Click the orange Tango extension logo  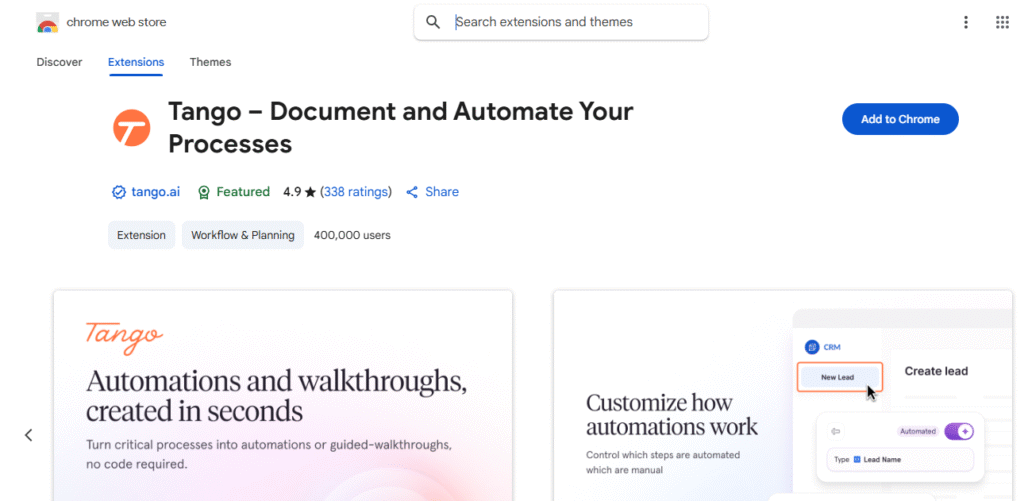pyautogui.click(x=132, y=128)
